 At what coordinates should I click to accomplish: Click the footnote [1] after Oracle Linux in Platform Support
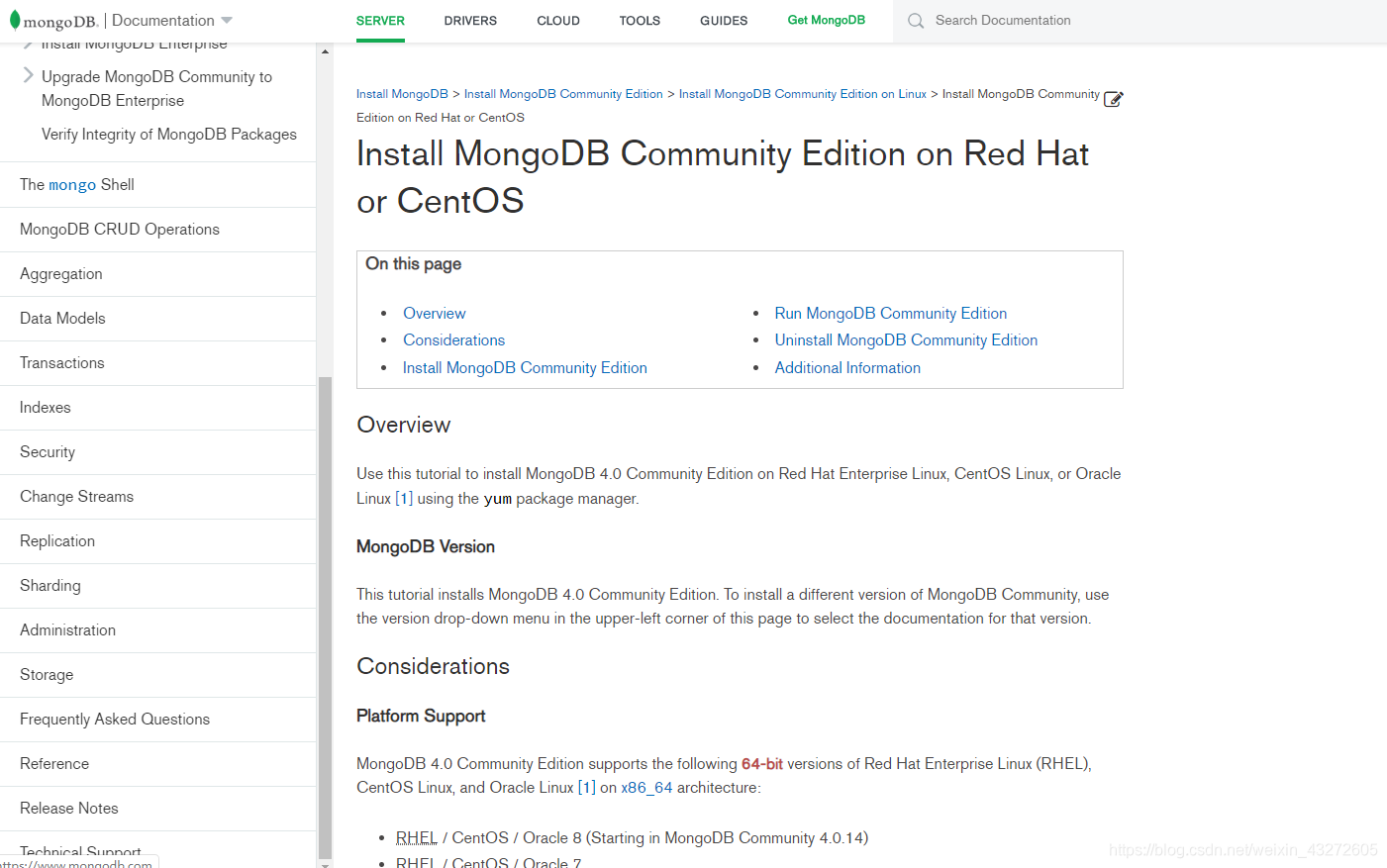pyautogui.click(x=587, y=788)
